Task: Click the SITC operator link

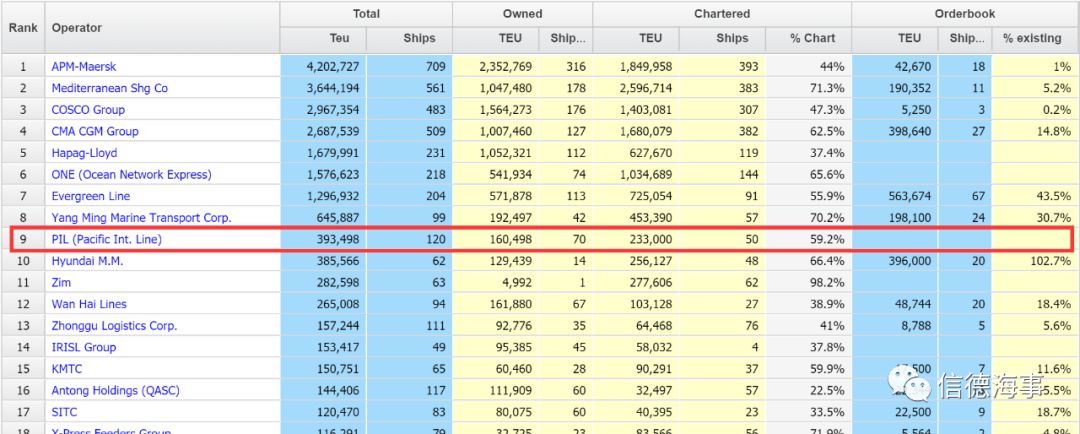Action: [64, 412]
